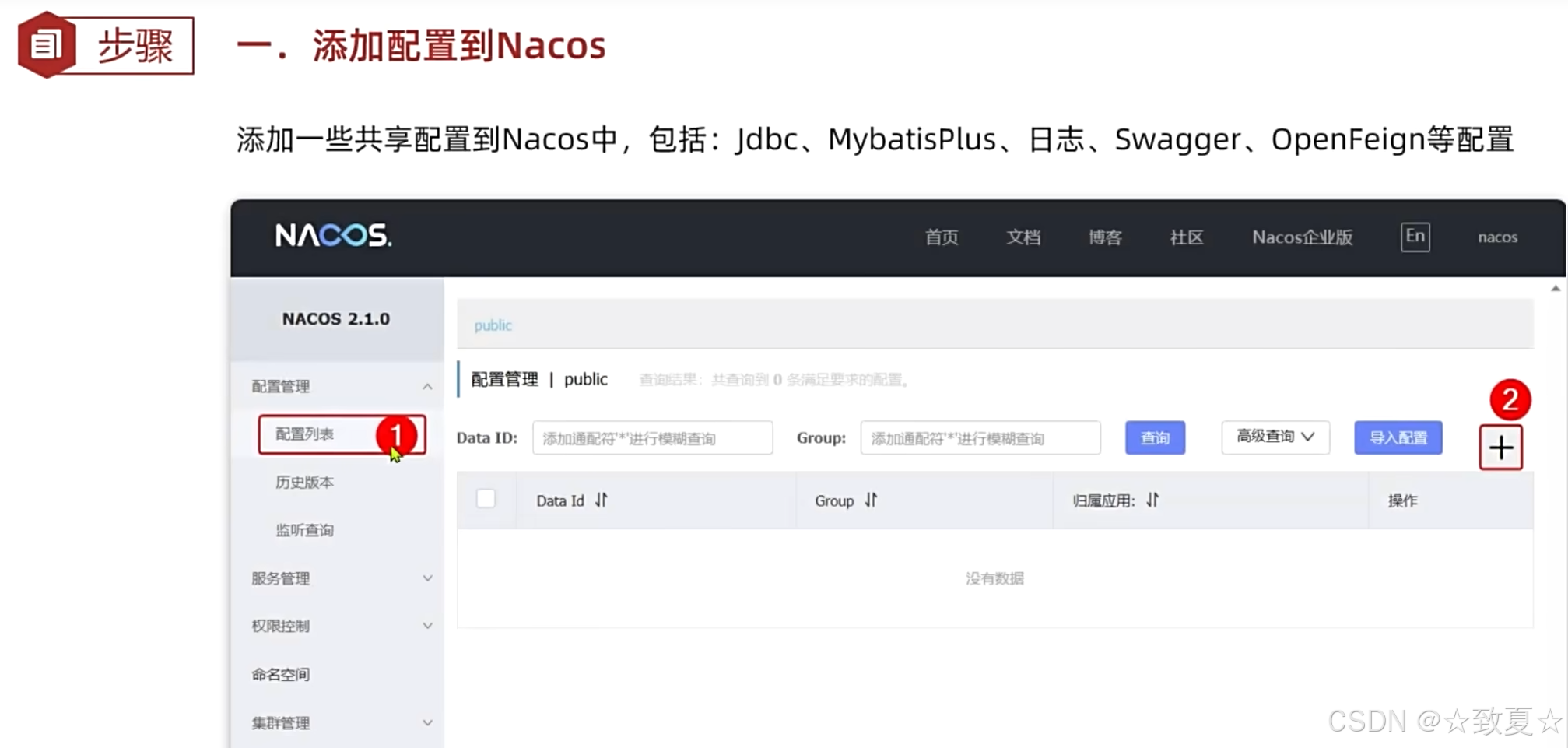Open 配置列表 in the sidebar

(342, 434)
